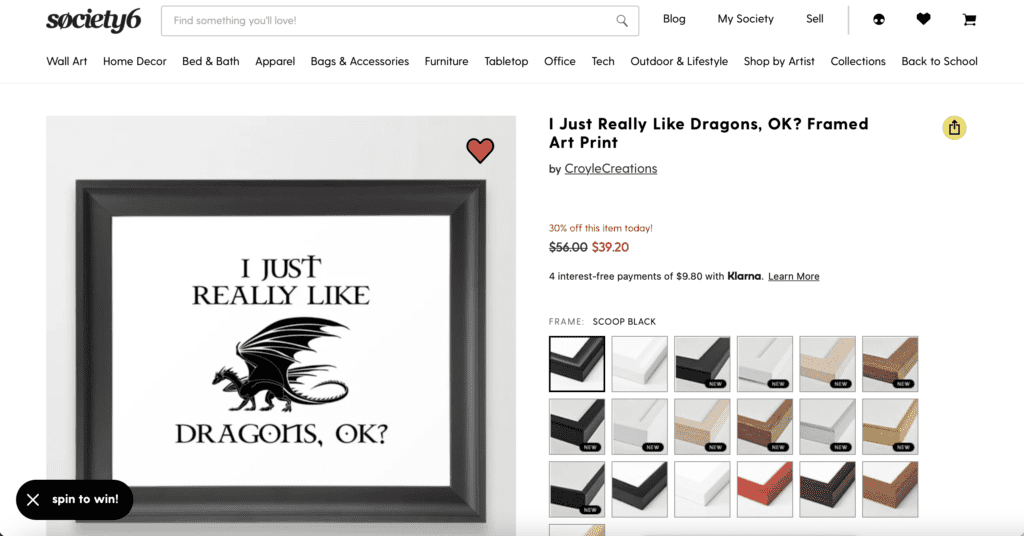Close the spin to win popup
The width and height of the screenshot is (1024, 536).
(33, 499)
